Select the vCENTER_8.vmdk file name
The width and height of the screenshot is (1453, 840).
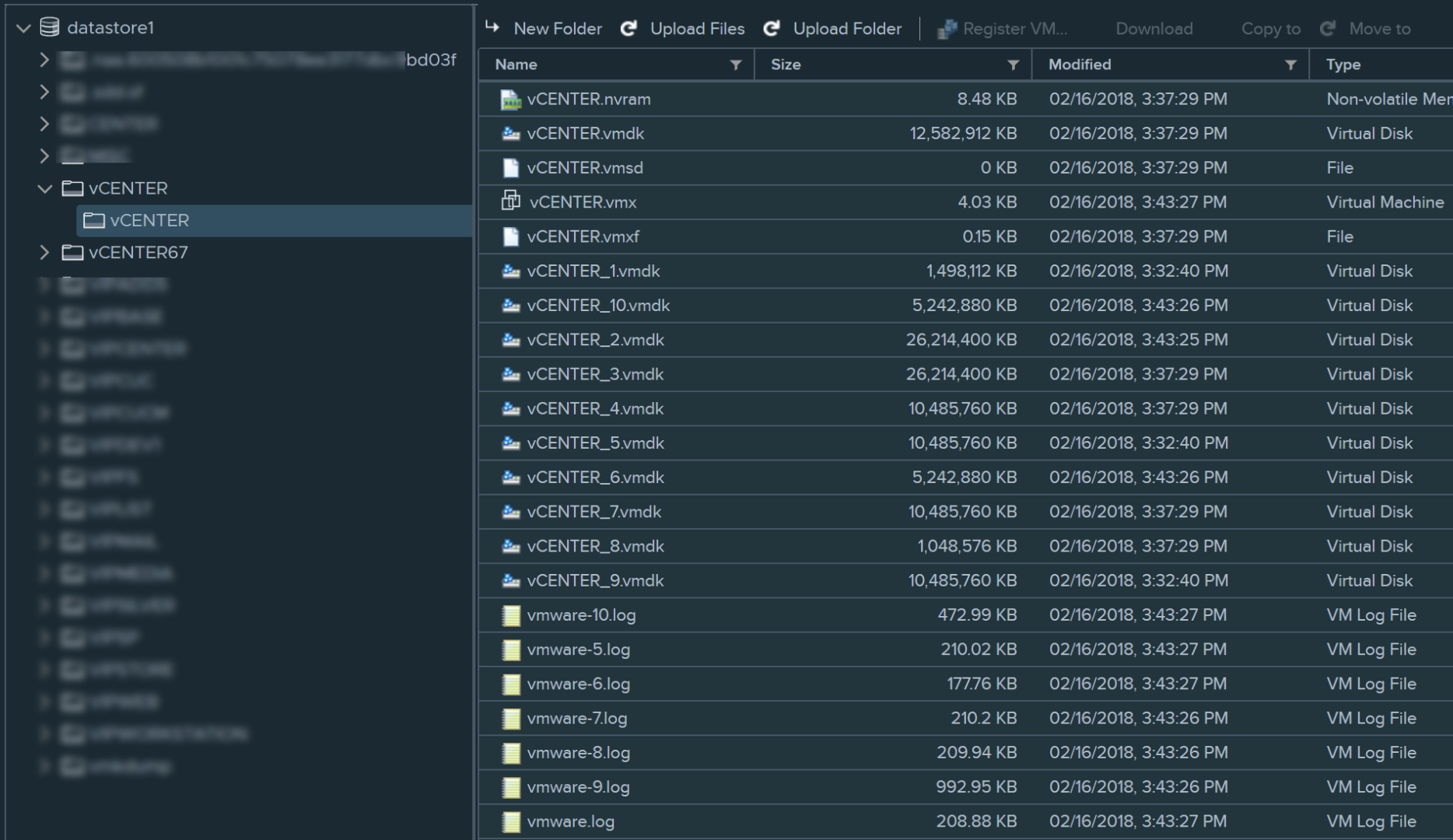tap(596, 546)
